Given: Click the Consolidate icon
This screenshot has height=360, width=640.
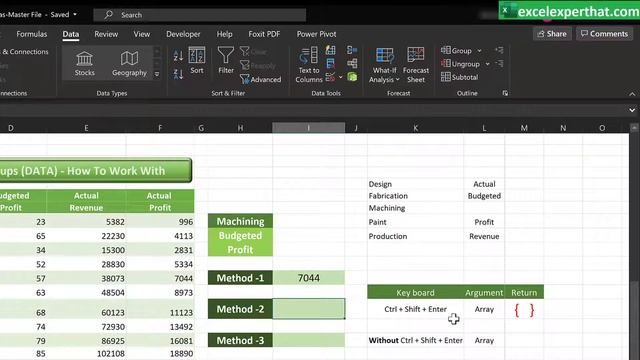Looking at the screenshot, I should coord(352,50).
